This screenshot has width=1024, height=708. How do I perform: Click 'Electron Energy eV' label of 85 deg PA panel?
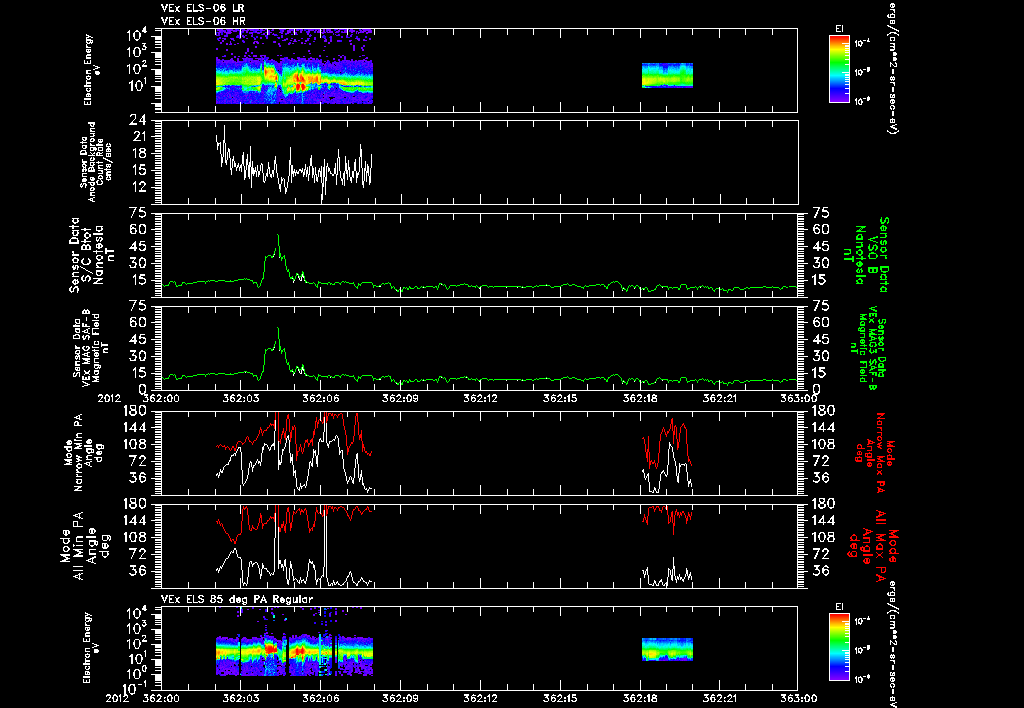pyautogui.click(x=91, y=647)
